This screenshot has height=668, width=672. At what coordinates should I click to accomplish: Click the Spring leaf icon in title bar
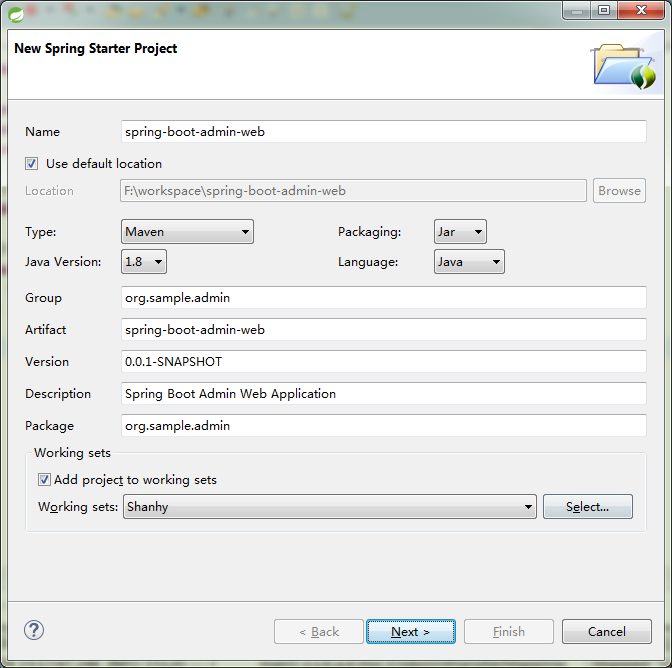click(x=16, y=15)
